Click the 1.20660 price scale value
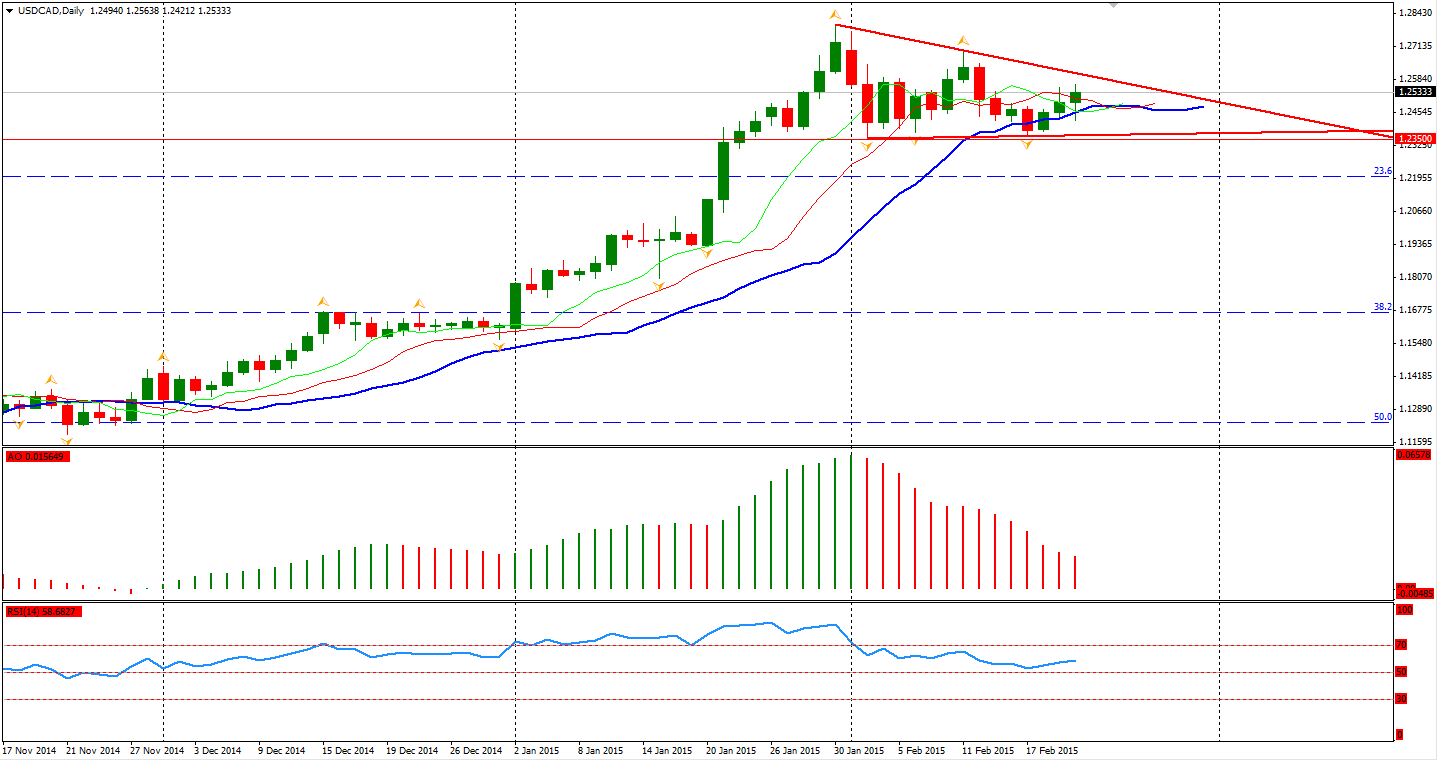 tap(1418, 211)
